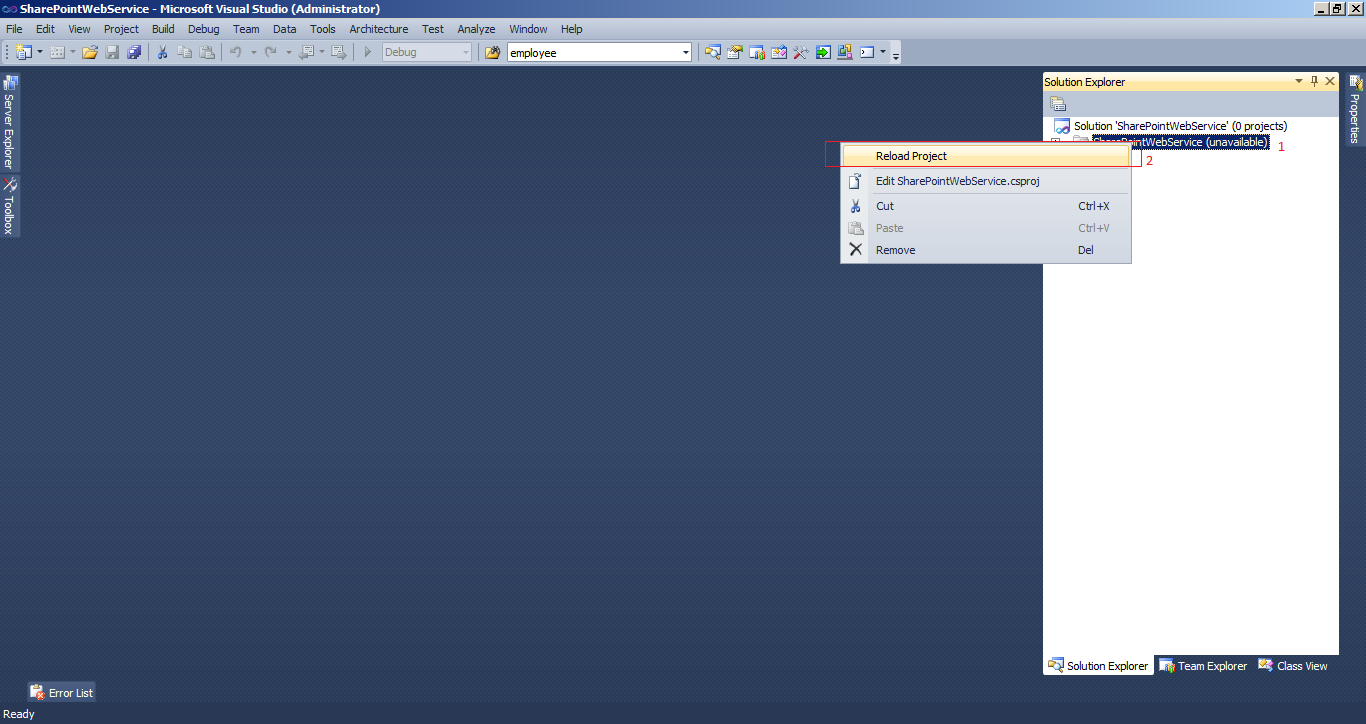1366x724 pixels.
Task: Open the Edit menu
Action: pyautogui.click(x=46, y=29)
